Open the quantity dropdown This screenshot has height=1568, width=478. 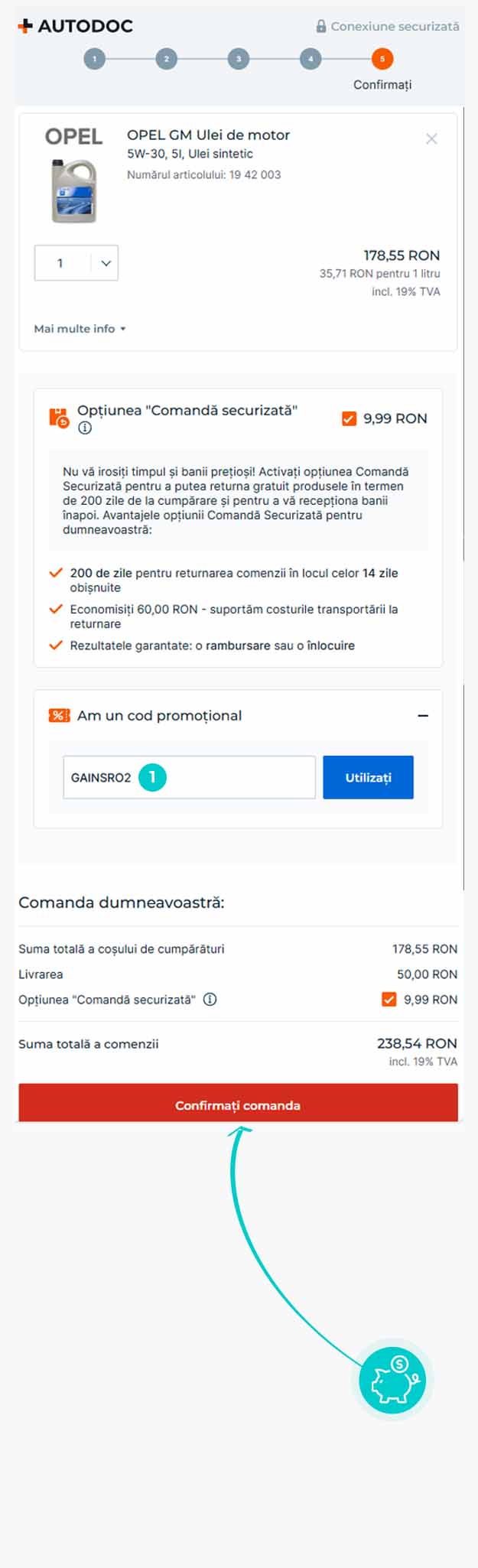76,263
